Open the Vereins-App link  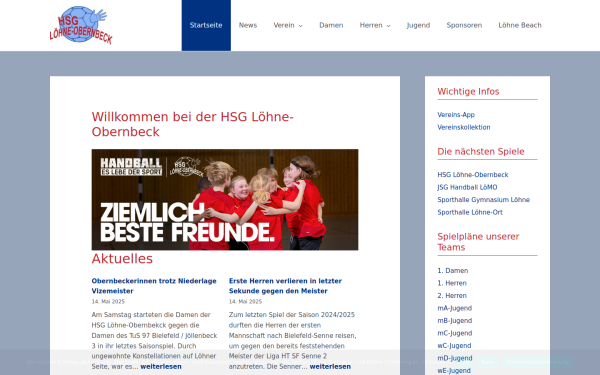456,115
